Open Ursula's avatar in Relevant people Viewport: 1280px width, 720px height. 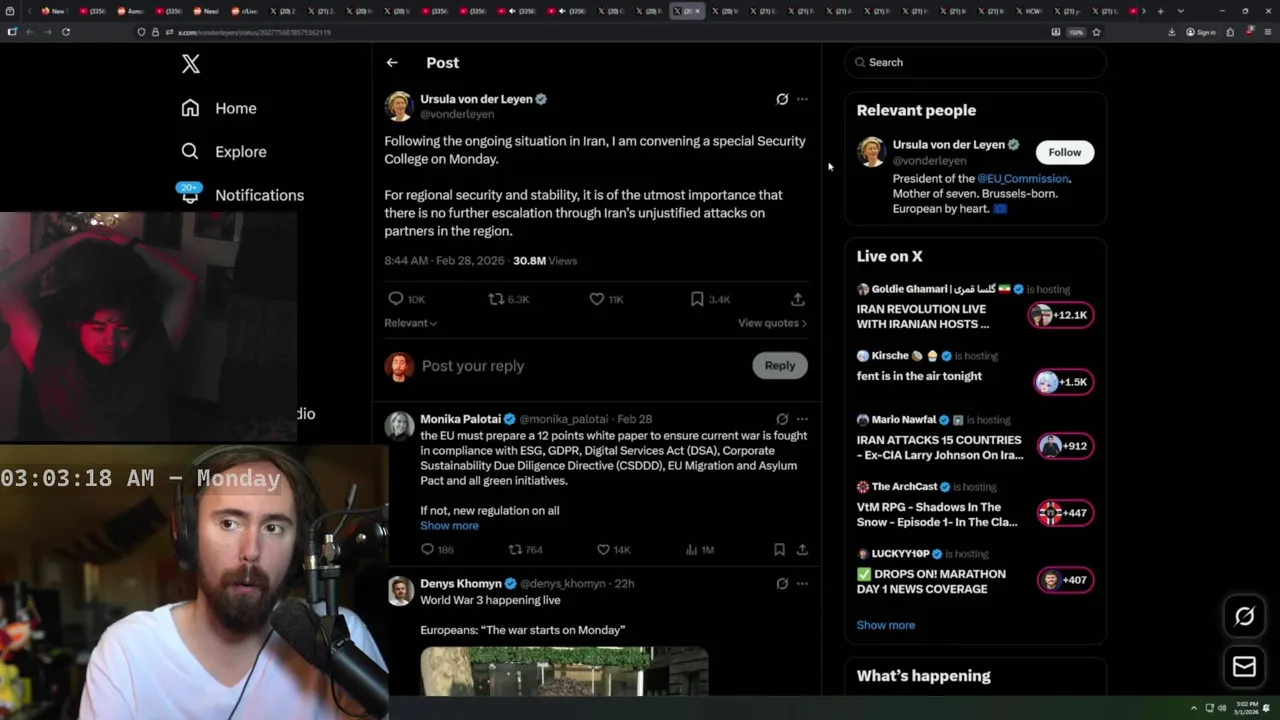click(871, 152)
